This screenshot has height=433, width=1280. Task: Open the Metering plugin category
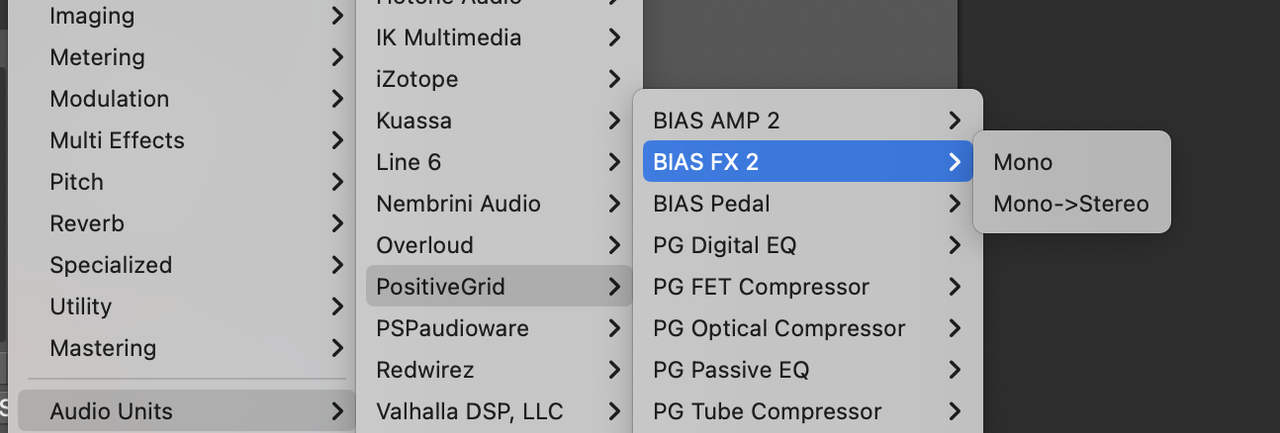(187, 57)
